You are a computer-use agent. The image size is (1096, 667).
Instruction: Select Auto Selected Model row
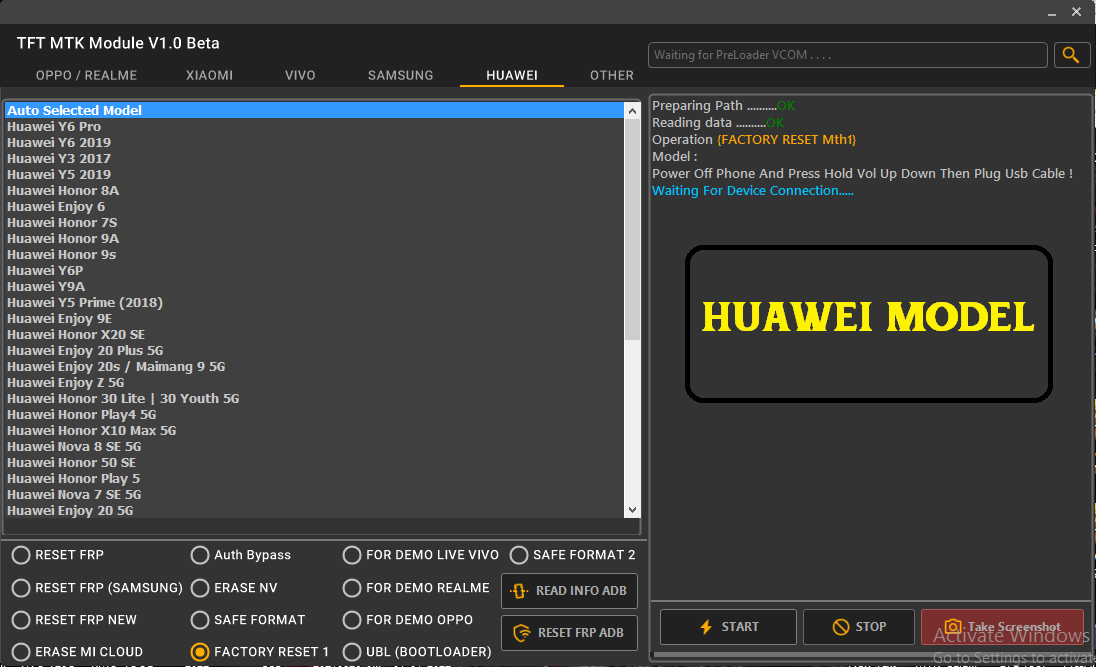314,110
